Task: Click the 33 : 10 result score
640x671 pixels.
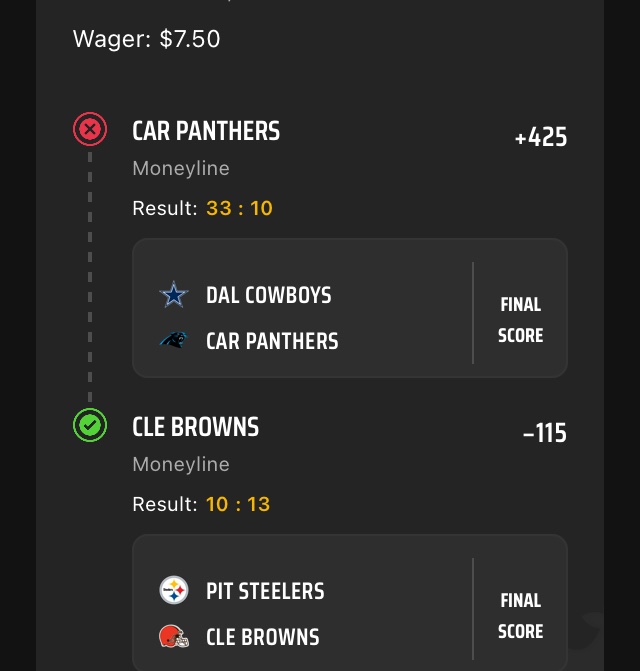Action: [x=239, y=208]
